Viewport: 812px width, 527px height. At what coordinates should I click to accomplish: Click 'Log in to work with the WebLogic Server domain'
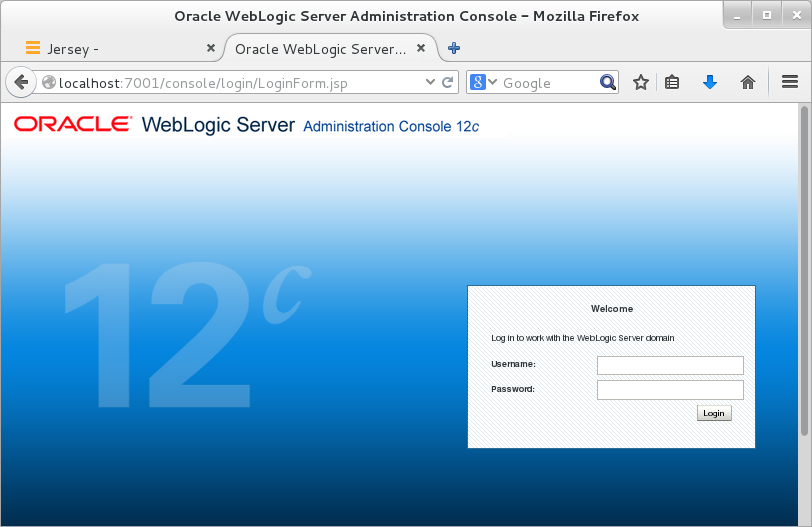[583, 338]
